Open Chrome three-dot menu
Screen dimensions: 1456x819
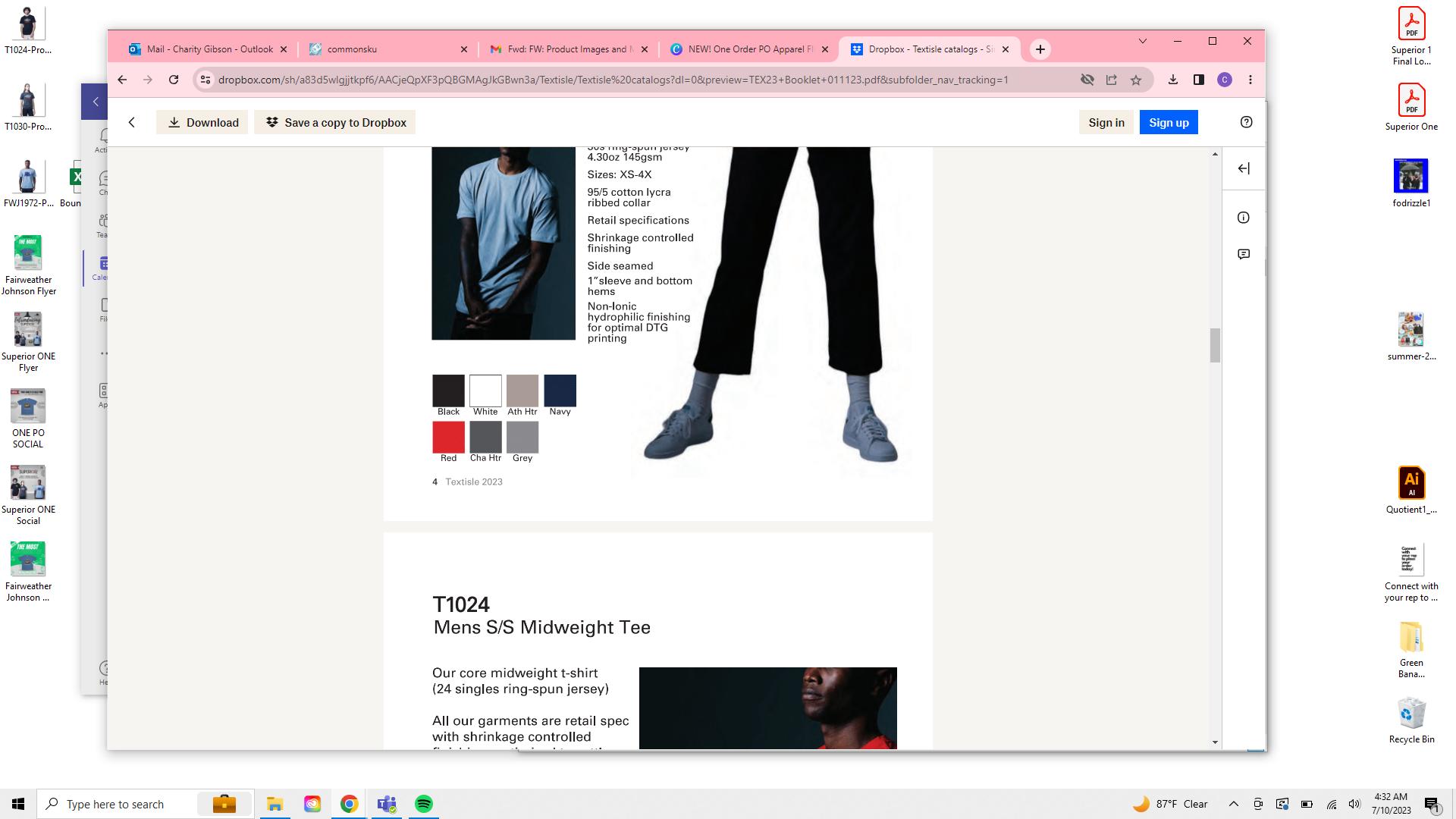(x=1250, y=80)
